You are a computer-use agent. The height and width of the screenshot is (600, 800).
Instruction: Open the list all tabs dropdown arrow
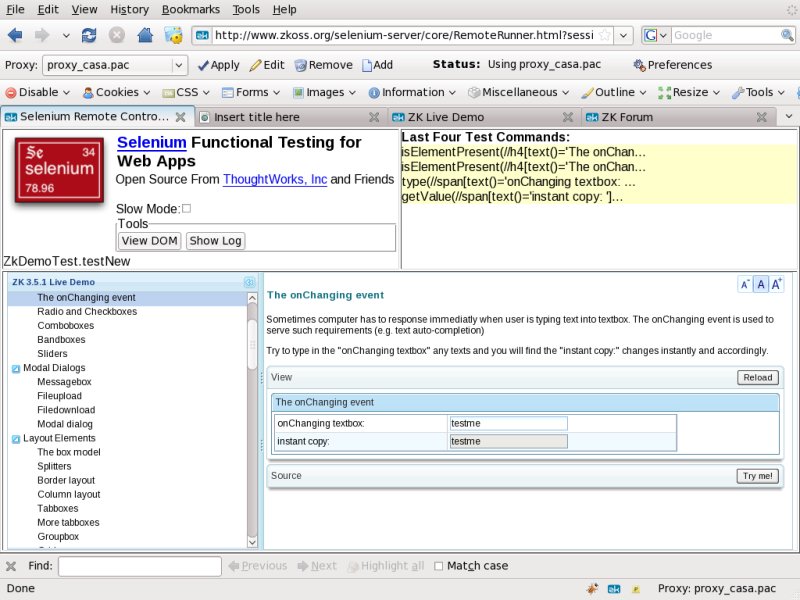(789, 116)
